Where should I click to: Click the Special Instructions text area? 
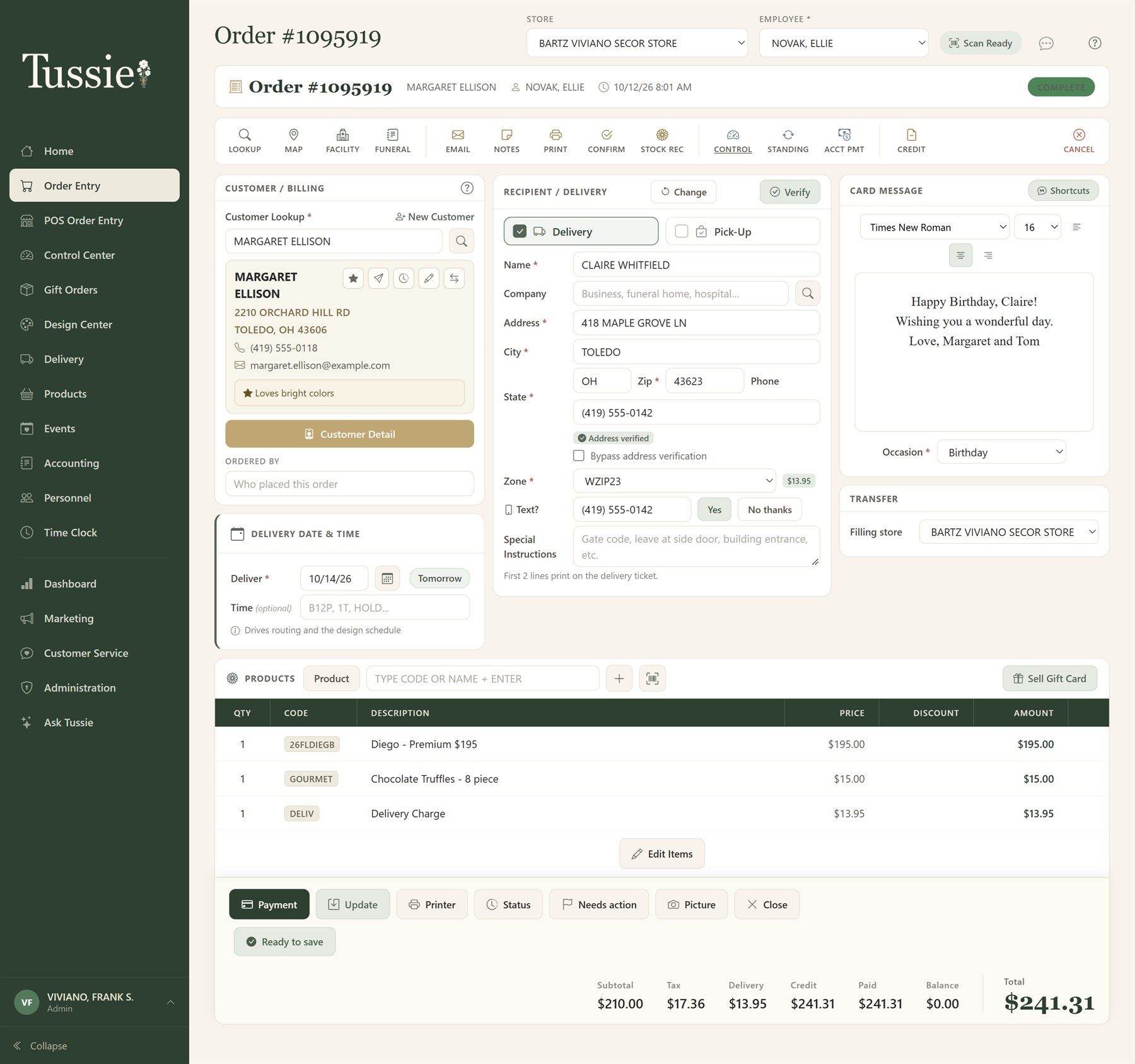[696, 546]
